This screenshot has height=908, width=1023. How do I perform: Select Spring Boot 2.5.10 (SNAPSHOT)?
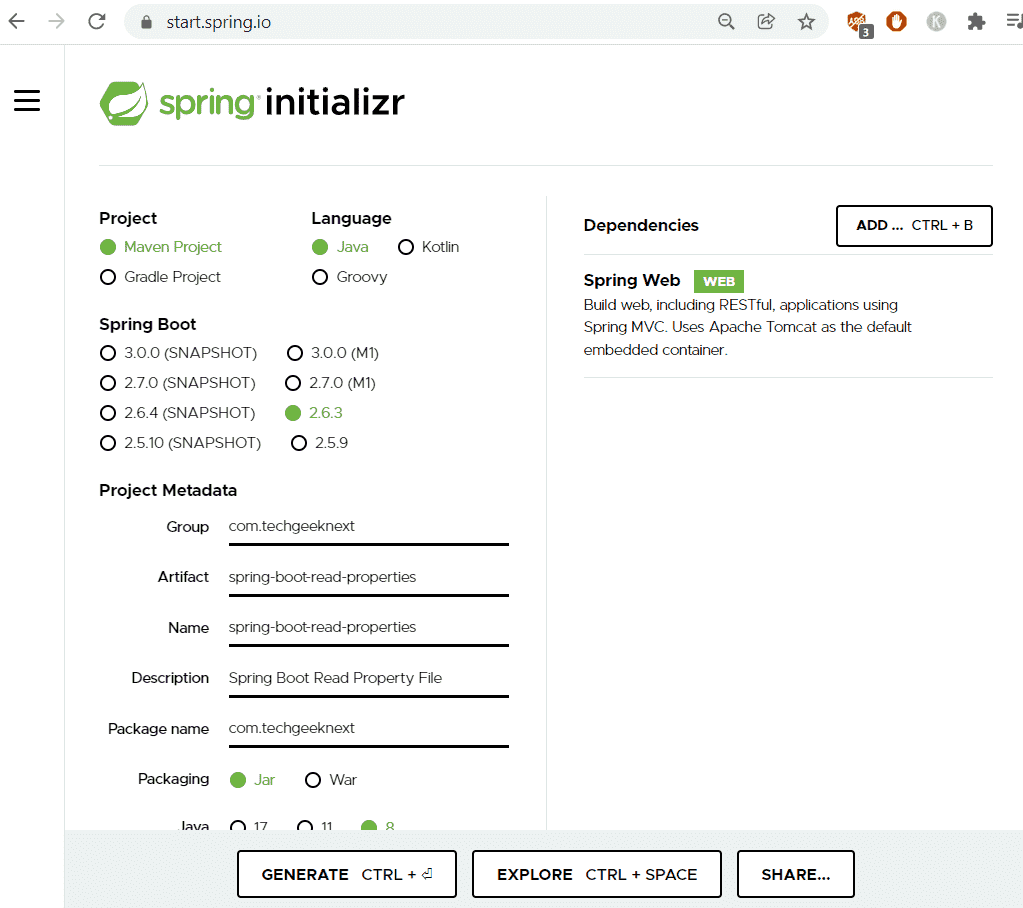tap(180, 443)
